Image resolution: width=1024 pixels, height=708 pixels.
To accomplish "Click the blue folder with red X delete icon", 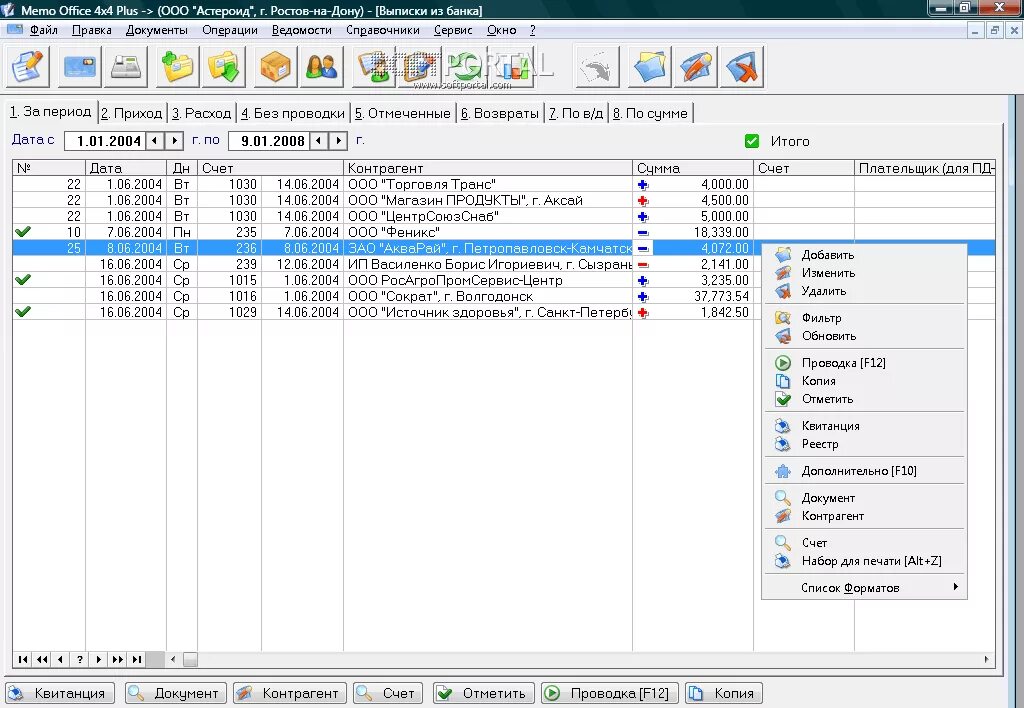I will tap(741, 66).
